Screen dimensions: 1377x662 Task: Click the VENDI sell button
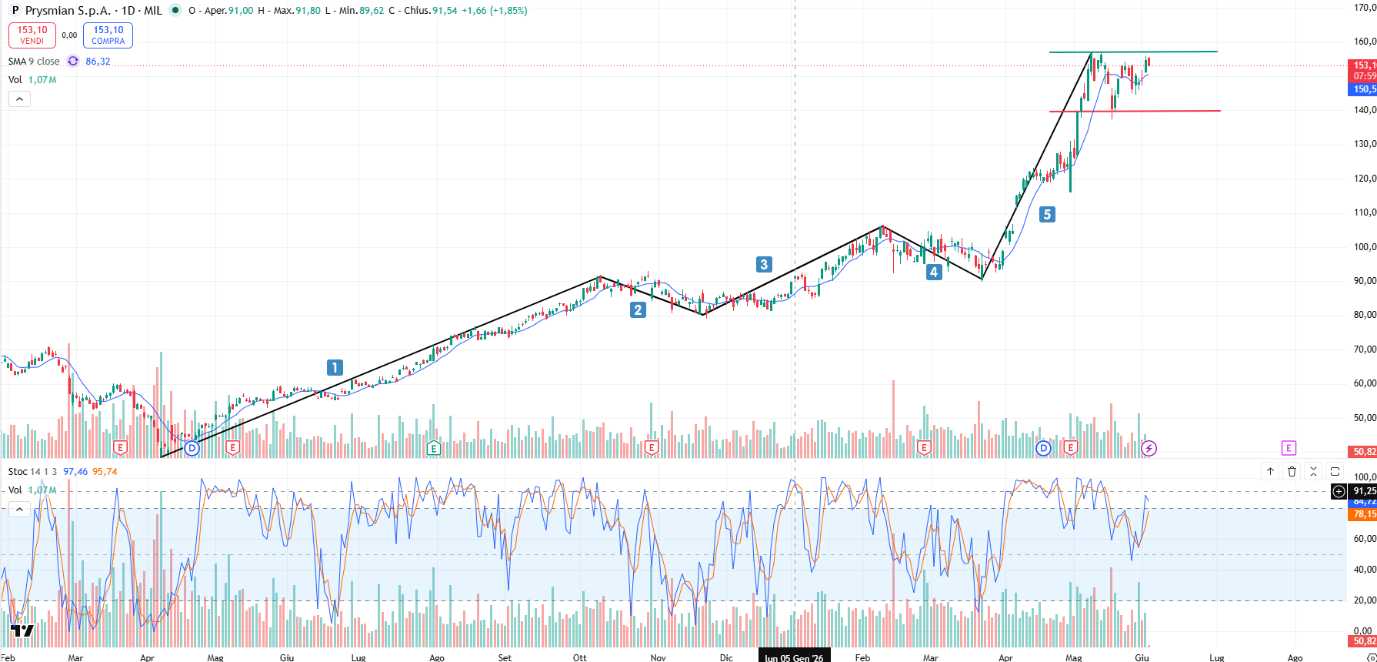33,35
